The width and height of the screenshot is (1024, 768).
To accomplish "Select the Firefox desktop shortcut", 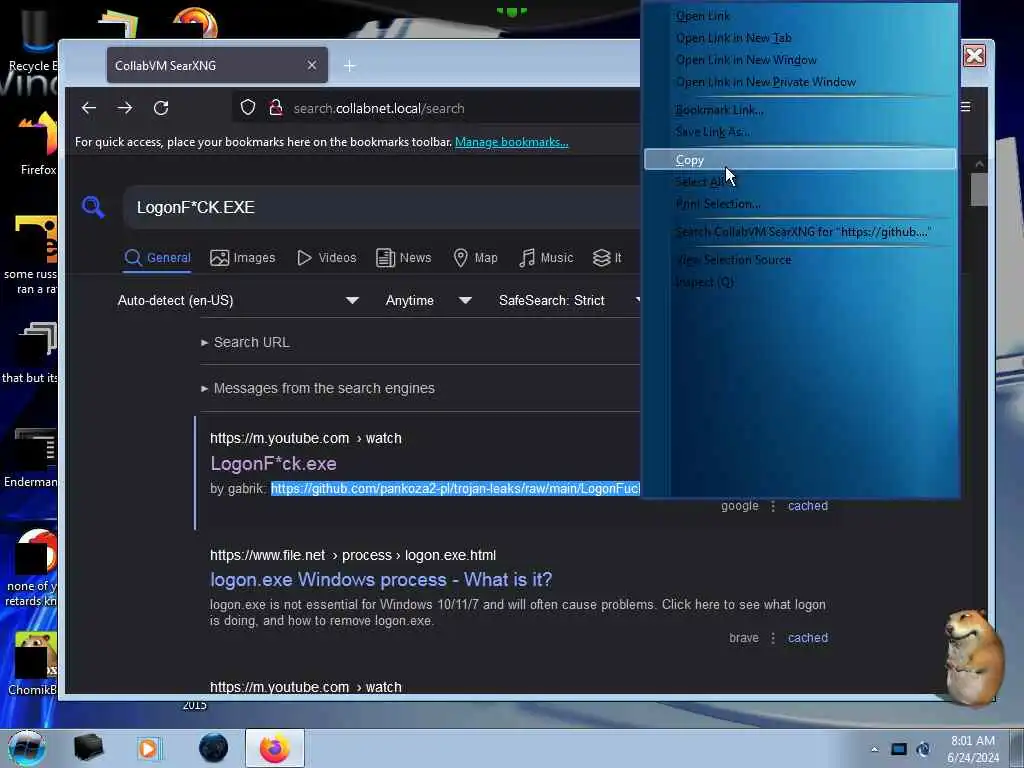I will point(38,144).
